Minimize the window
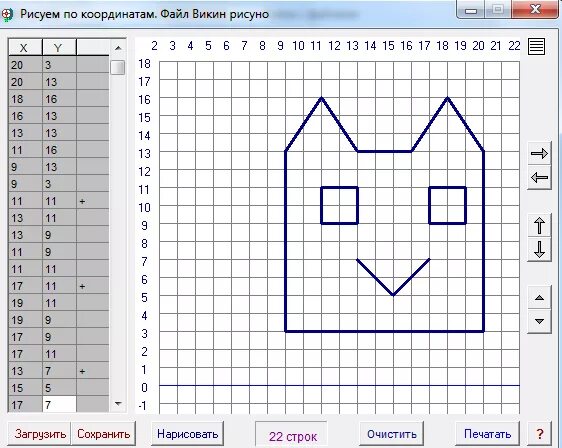Screen dimensions: 562x448 pos(471,10)
